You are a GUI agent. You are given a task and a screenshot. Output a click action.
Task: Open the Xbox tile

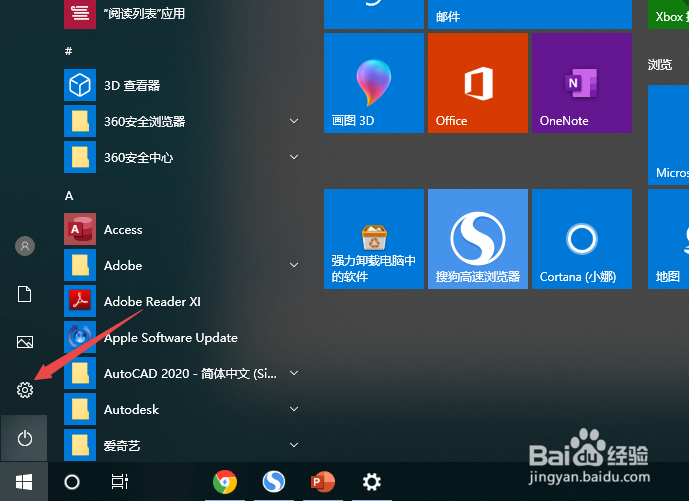(x=668, y=14)
